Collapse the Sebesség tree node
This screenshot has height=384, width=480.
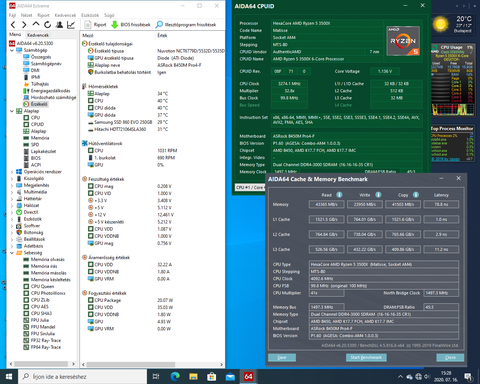click(12, 253)
